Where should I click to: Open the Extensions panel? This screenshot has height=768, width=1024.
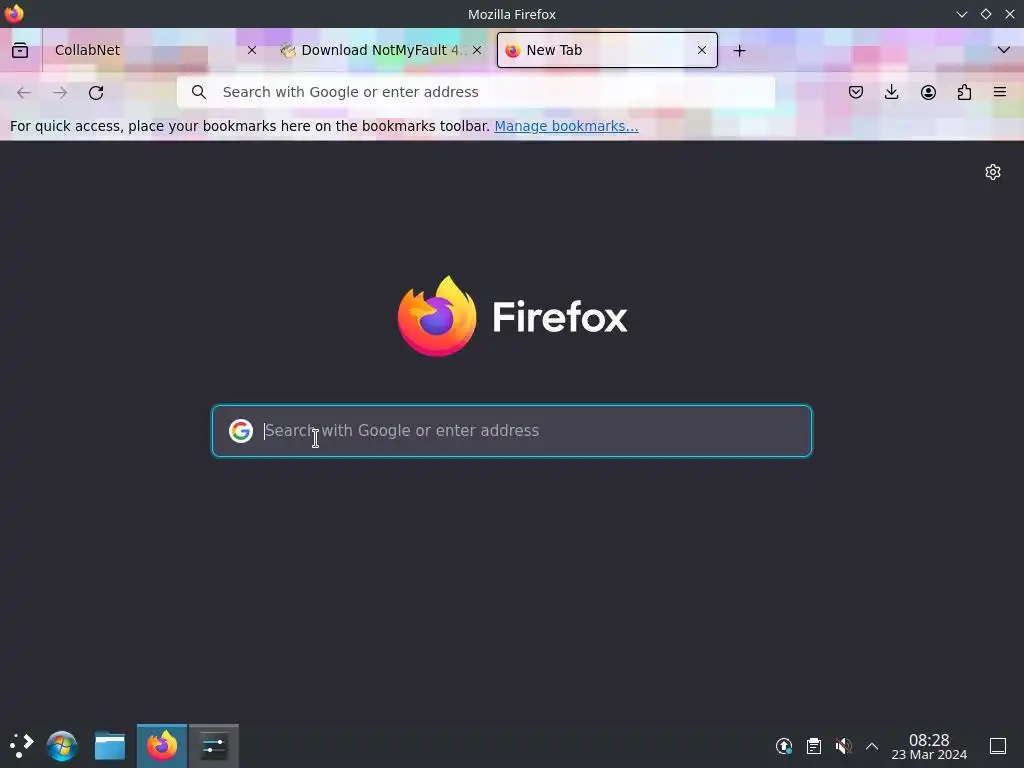click(964, 92)
